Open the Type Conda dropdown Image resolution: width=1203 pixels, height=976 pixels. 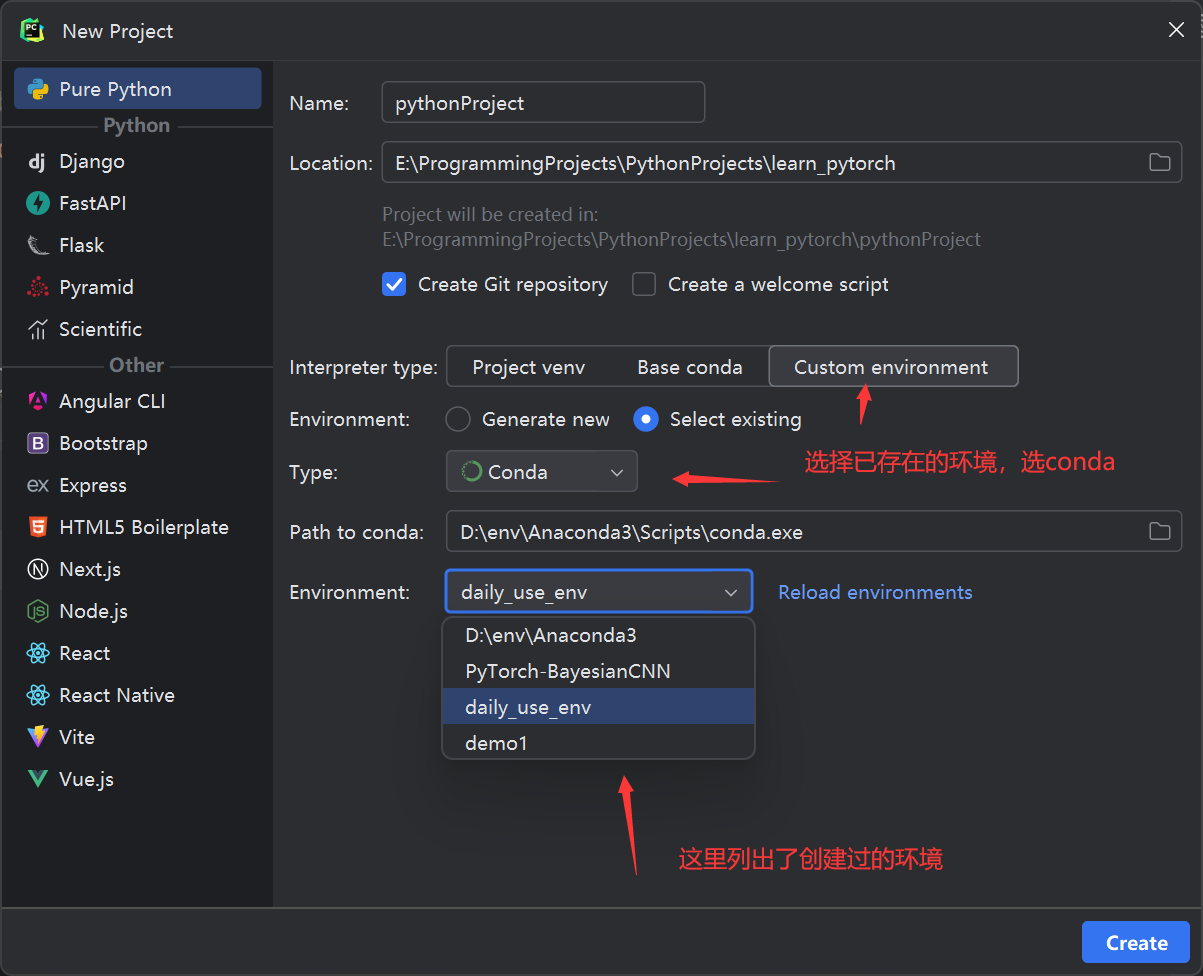(541, 472)
